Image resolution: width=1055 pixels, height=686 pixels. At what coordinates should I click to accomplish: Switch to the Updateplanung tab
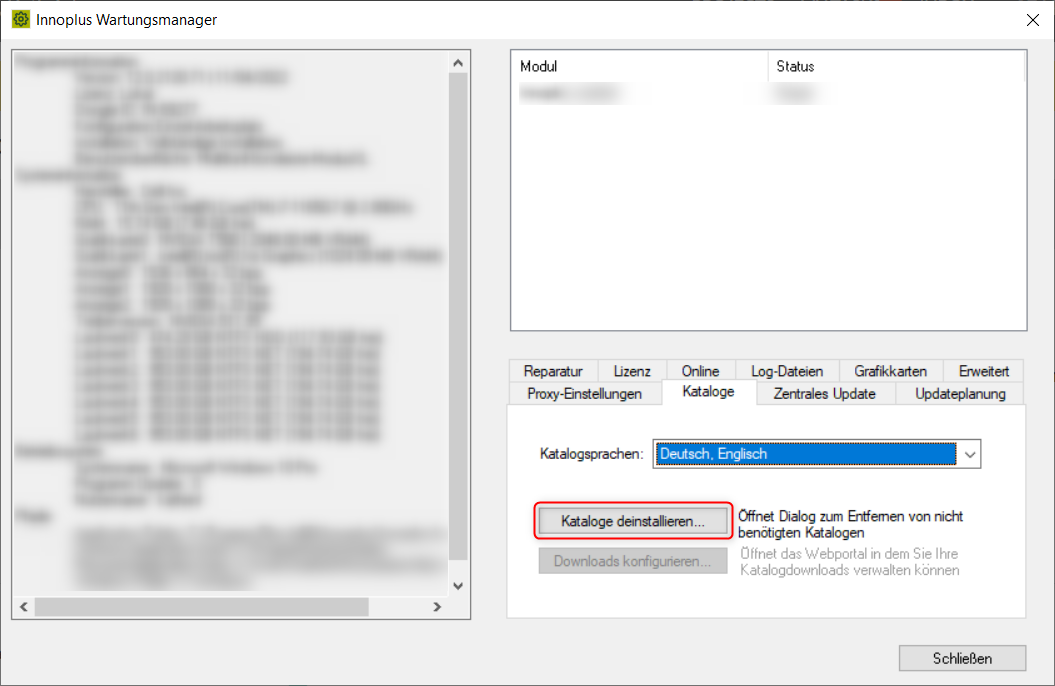point(960,393)
